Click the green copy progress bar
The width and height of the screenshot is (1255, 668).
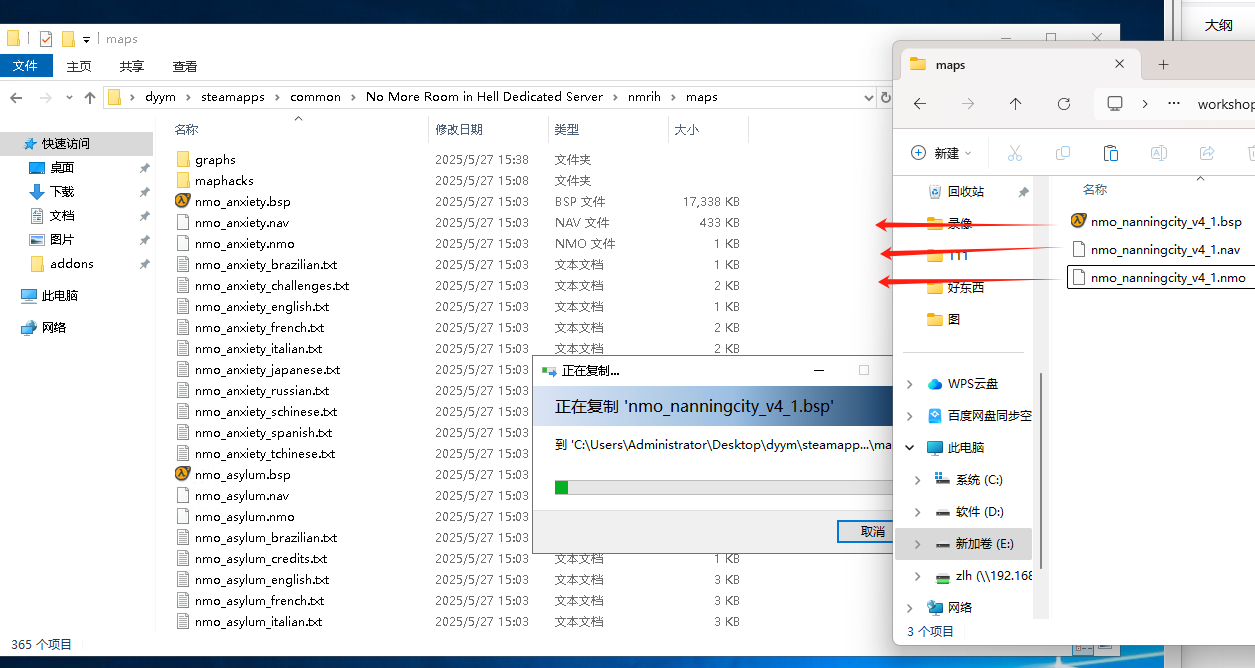[x=723, y=487]
